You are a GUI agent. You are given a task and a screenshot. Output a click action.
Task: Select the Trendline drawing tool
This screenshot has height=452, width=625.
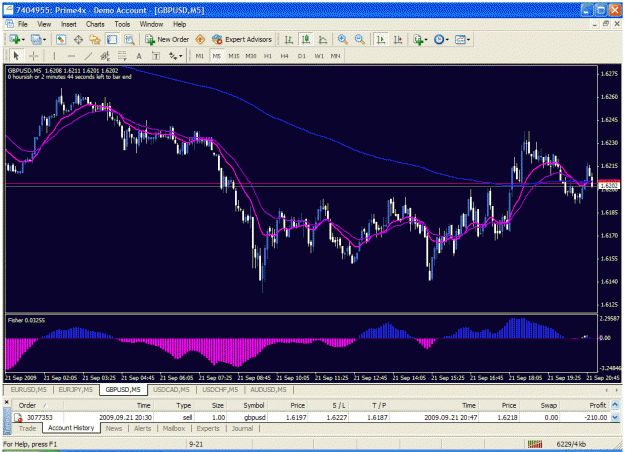point(88,56)
